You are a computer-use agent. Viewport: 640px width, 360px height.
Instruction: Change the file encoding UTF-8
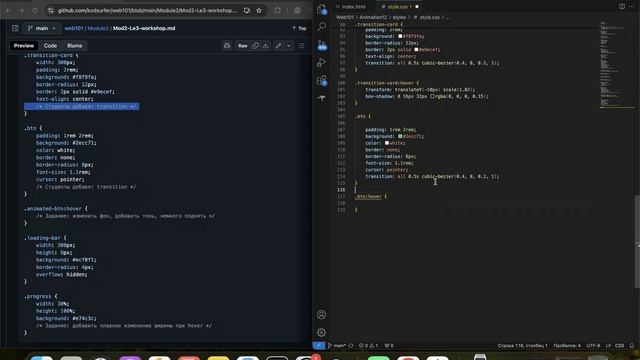pyautogui.click(x=593, y=346)
